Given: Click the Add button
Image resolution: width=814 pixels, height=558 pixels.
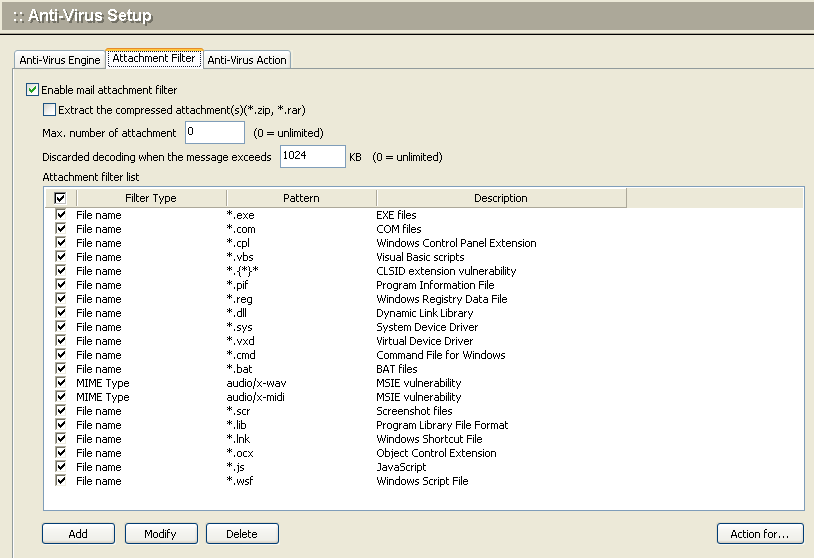Looking at the screenshot, I should coord(78,534).
